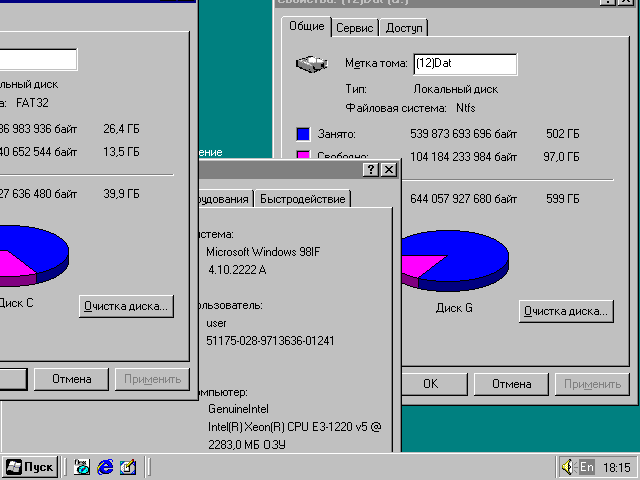The width and height of the screenshot is (640, 480).
Task: Click the volume label field in Disk C properties
Action: point(38,60)
